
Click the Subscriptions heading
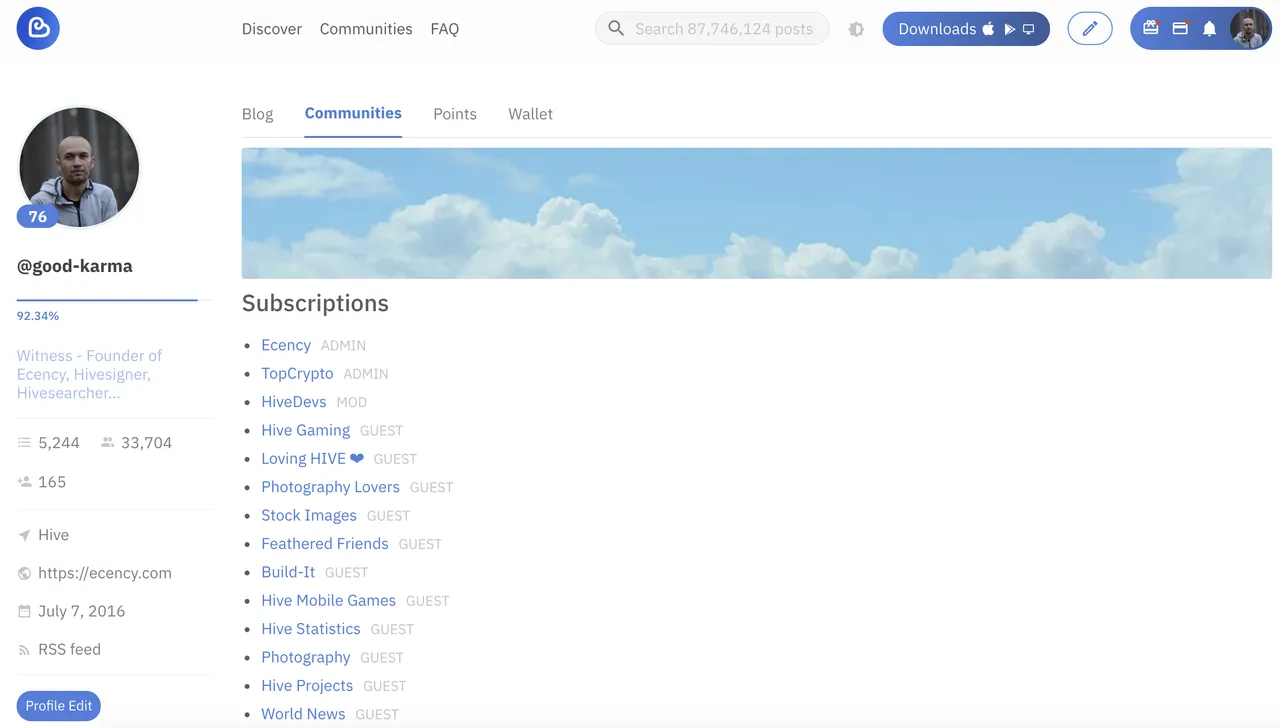[315, 303]
